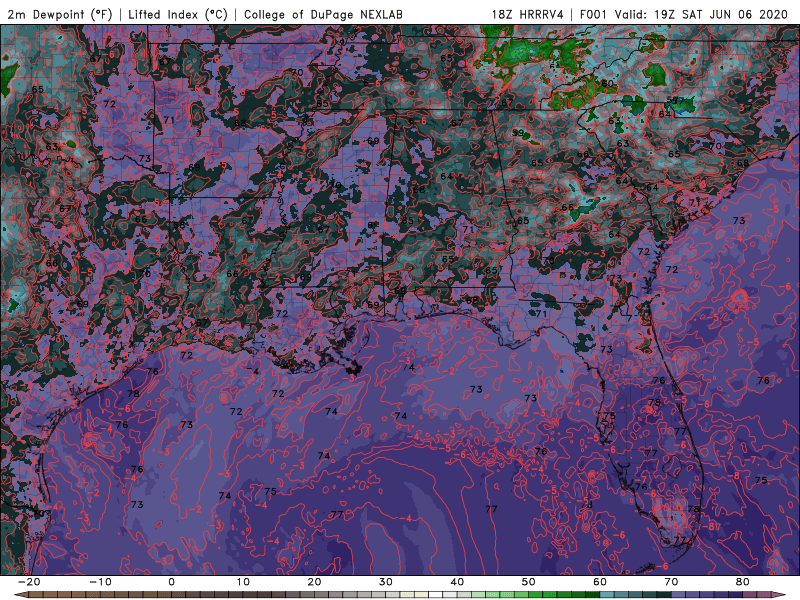Click the "College of DuPage NEXLAB" label

(x=323, y=14)
